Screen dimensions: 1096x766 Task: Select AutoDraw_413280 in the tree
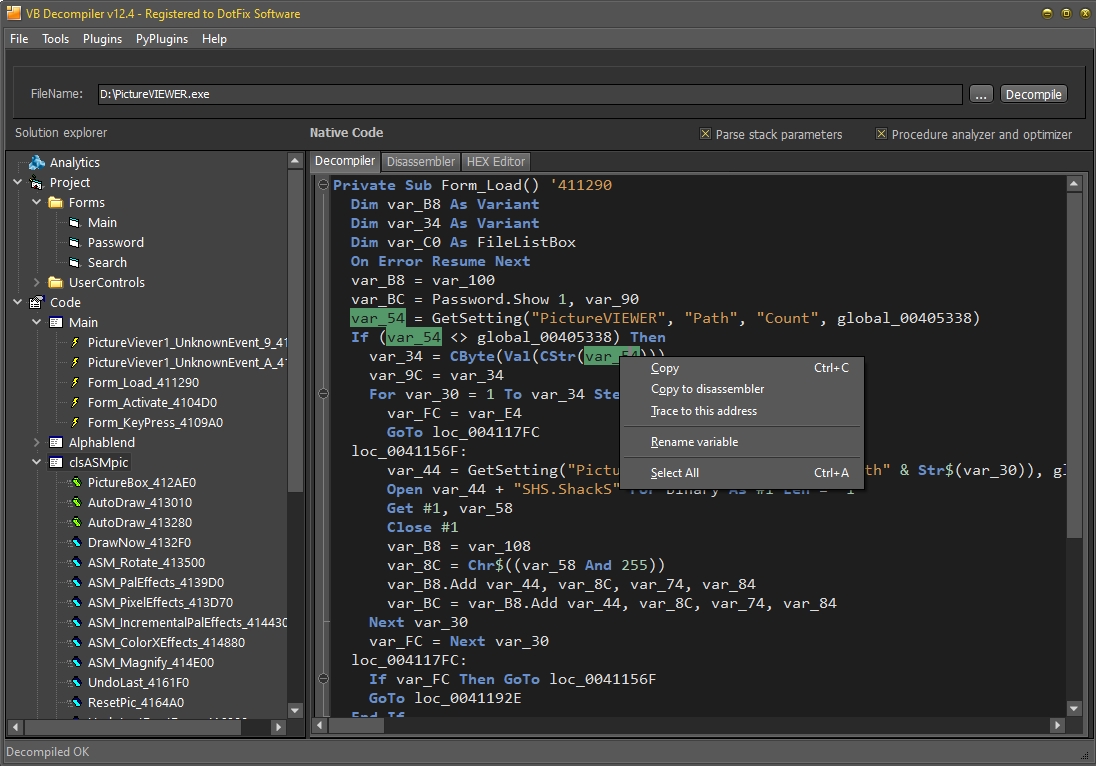pos(140,523)
